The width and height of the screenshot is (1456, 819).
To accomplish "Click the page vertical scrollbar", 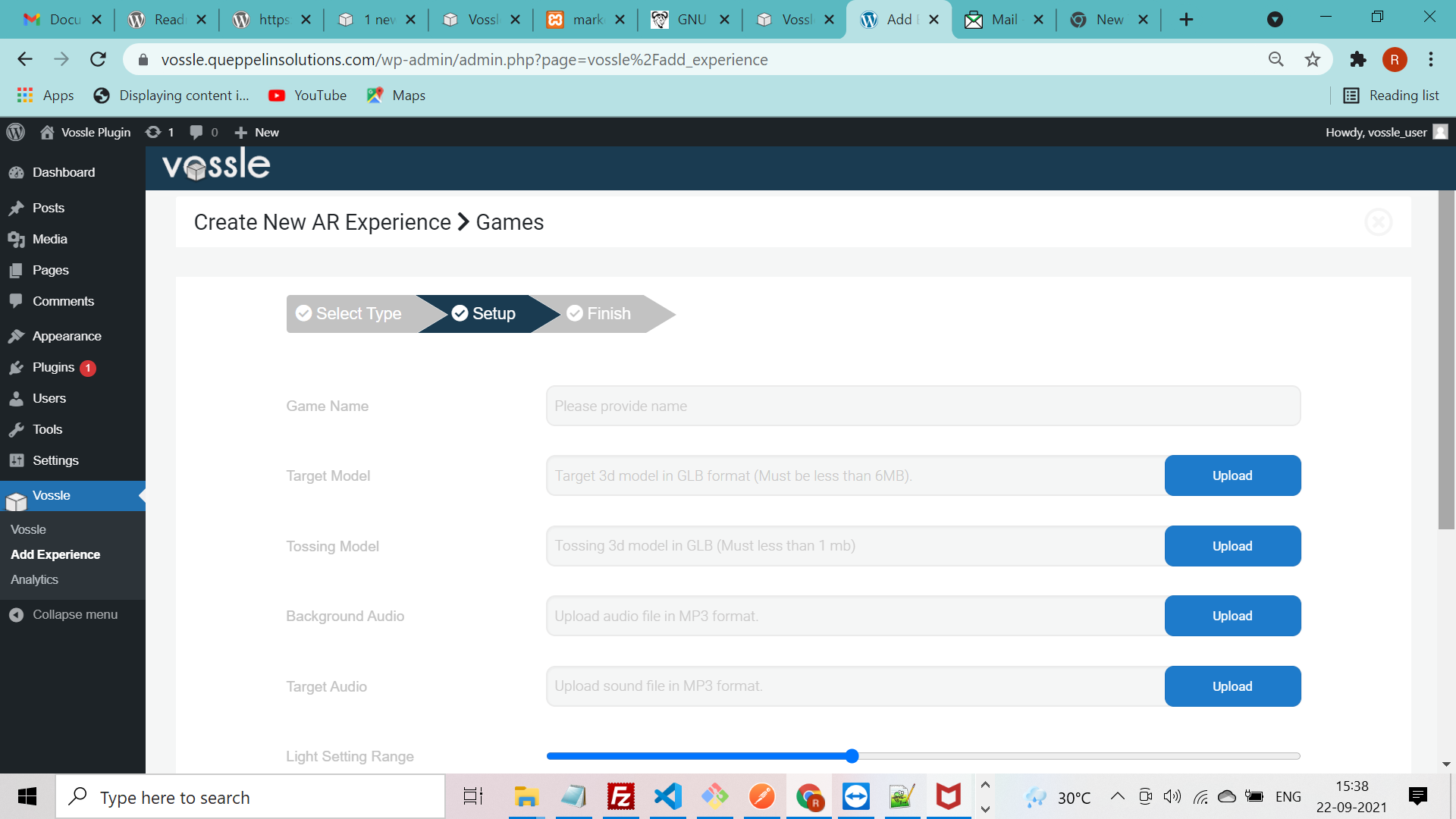I will point(1446,360).
